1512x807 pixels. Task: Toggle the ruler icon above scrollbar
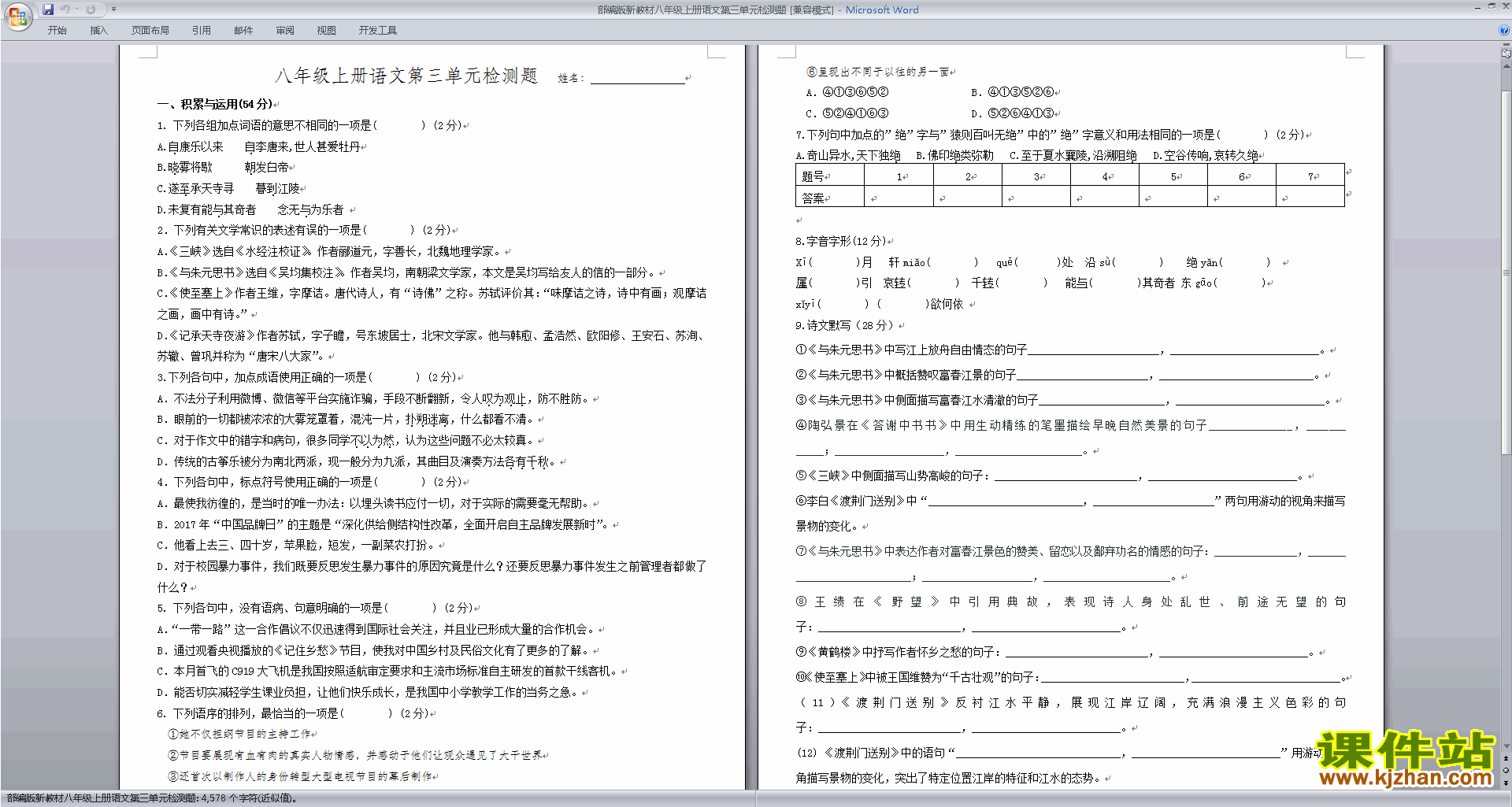point(1506,54)
